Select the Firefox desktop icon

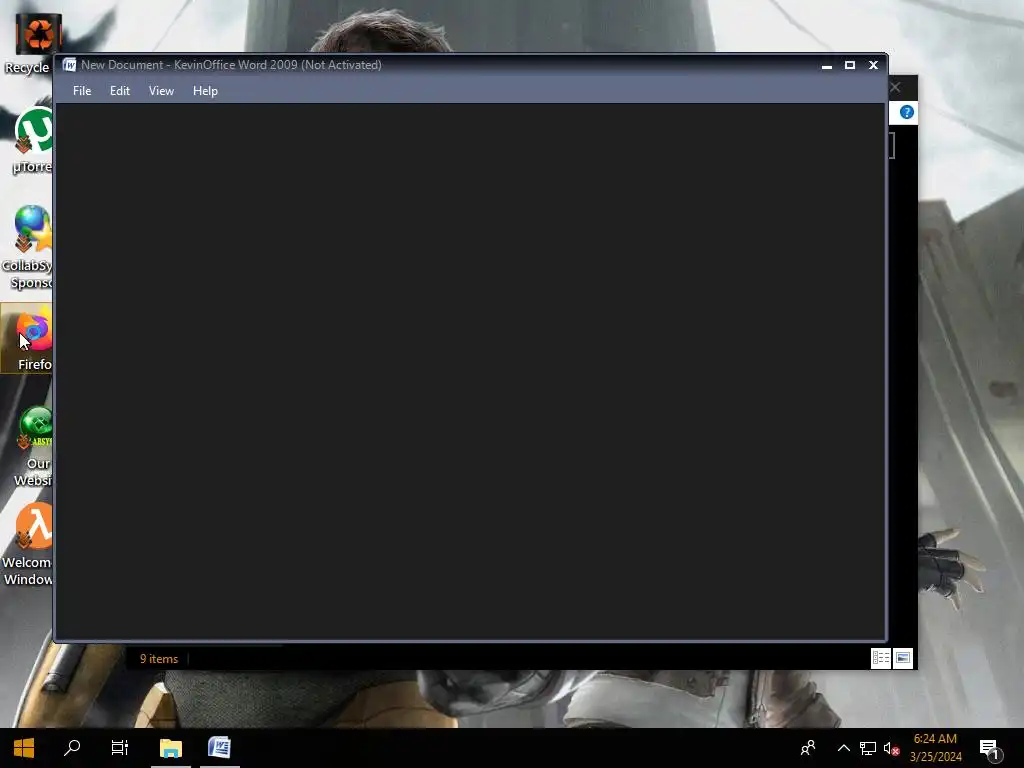(x=27, y=338)
